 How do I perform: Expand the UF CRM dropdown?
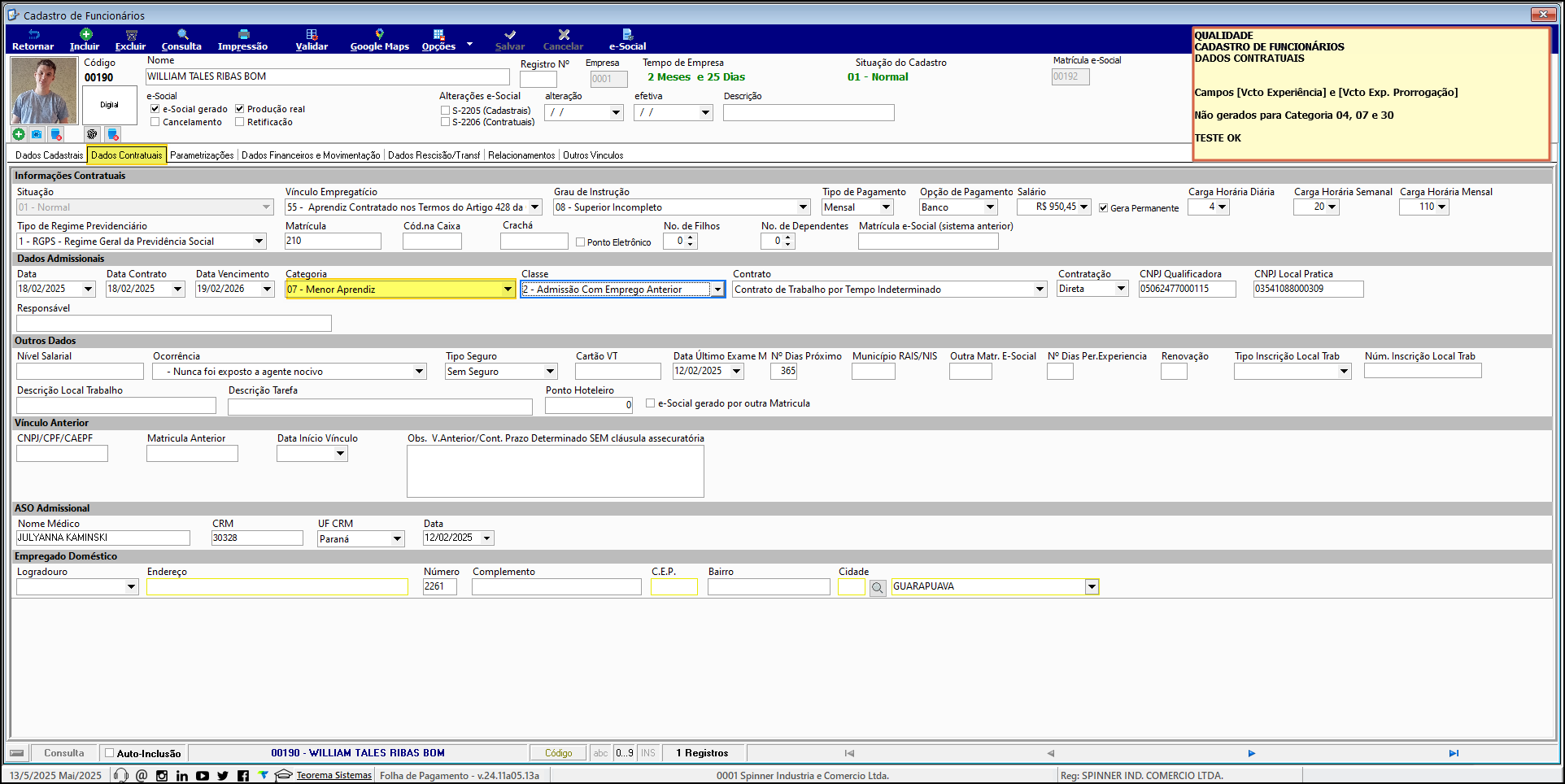point(398,539)
